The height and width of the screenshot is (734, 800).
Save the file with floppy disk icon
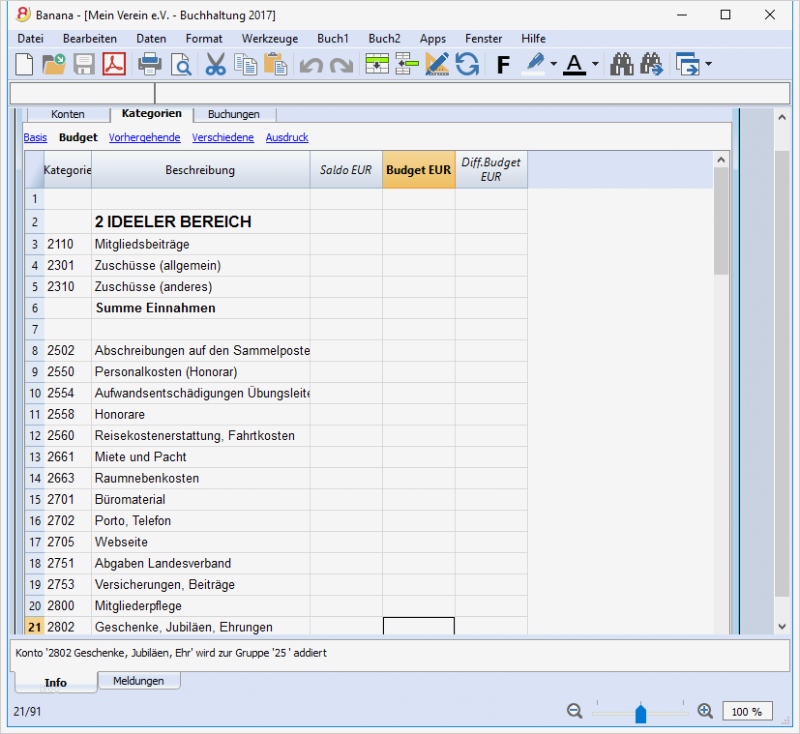coord(84,65)
